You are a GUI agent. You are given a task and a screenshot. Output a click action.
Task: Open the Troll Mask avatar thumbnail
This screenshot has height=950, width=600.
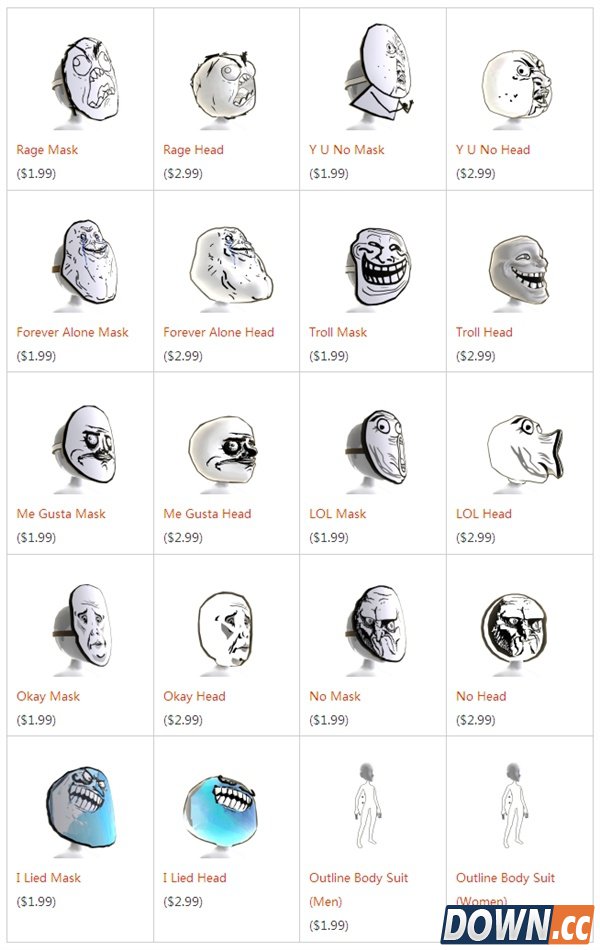coord(377,268)
